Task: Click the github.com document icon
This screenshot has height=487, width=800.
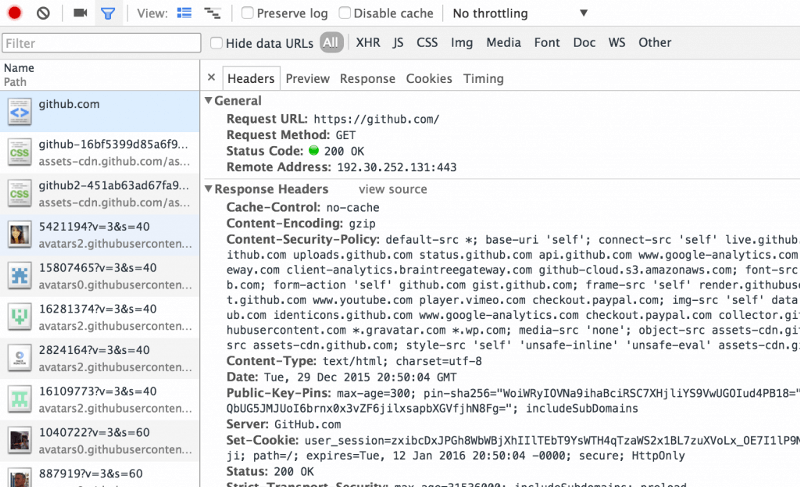Action: click(x=19, y=112)
